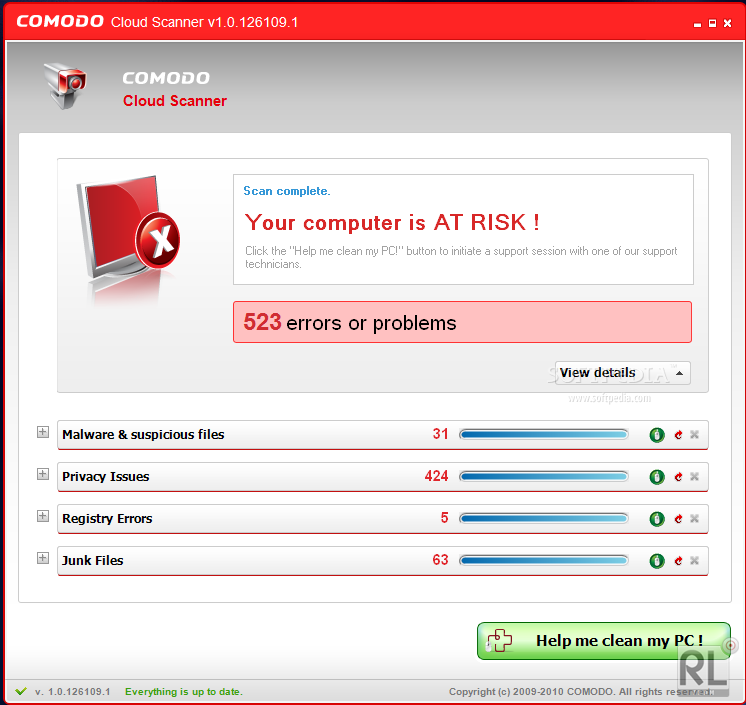Viewport: 746px width, 705px height.
Task: Expand the Junk Files section
Action: coord(43,559)
